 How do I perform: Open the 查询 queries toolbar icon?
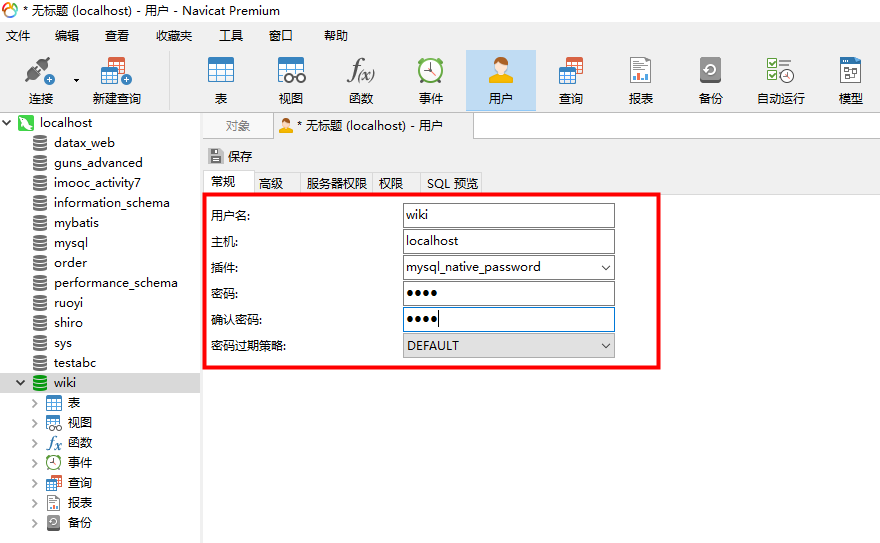coord(571,81)
